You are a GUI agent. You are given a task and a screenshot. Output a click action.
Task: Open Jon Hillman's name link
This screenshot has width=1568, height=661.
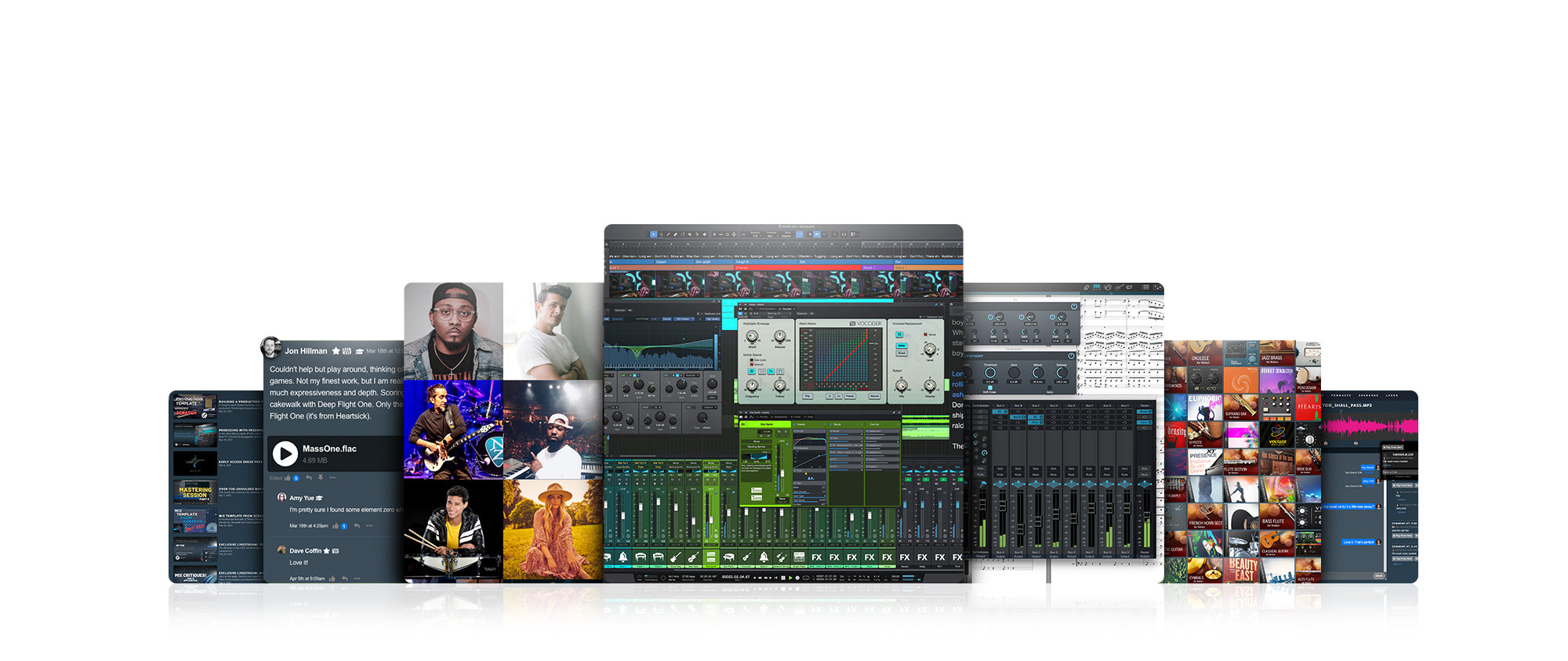pos(306,350)
